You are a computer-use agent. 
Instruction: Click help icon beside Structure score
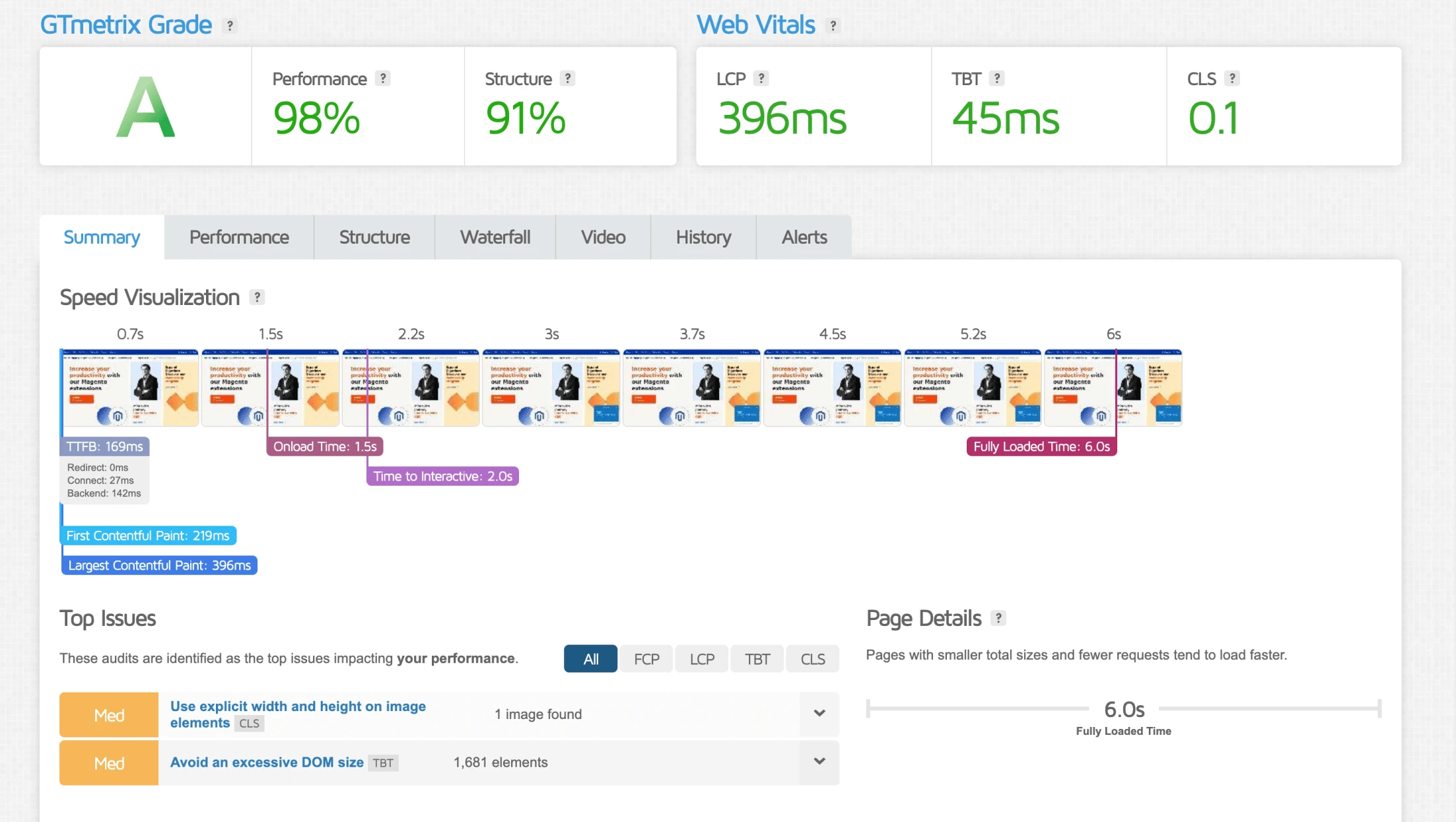(x=568, y=79)
